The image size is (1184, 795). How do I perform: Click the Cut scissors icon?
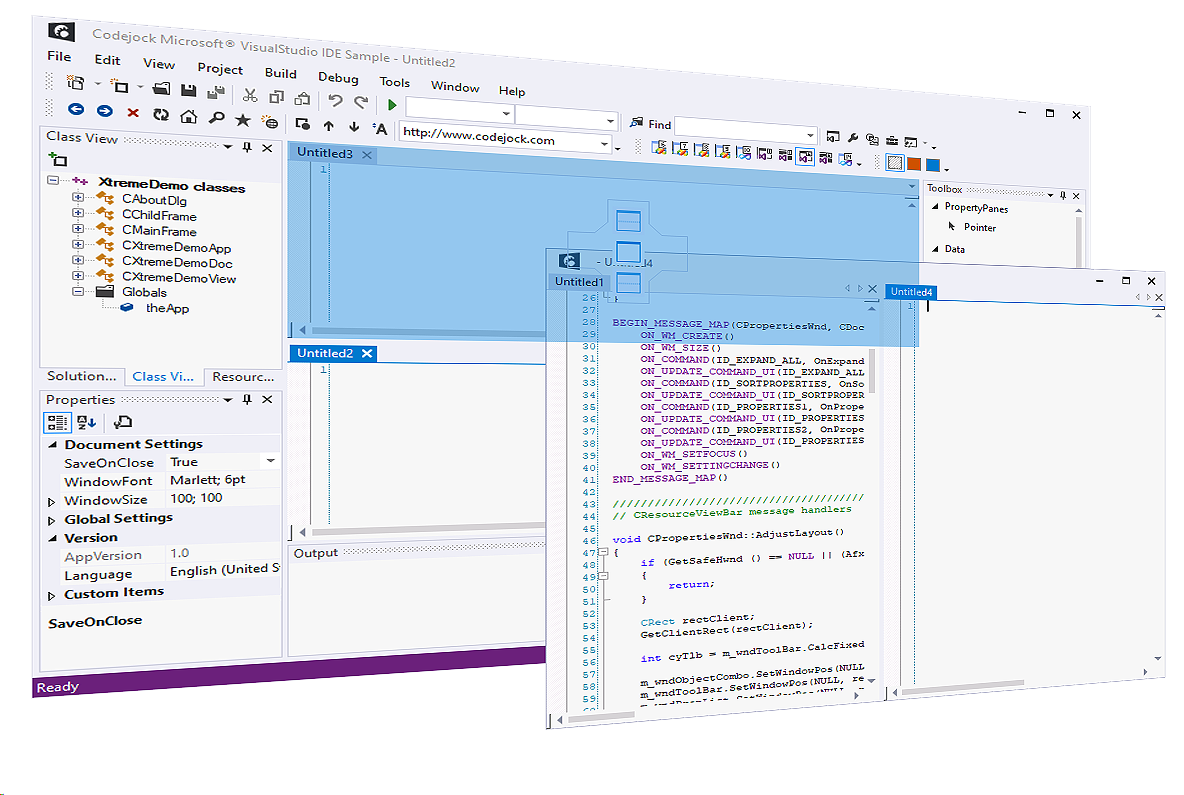point(250,95)
